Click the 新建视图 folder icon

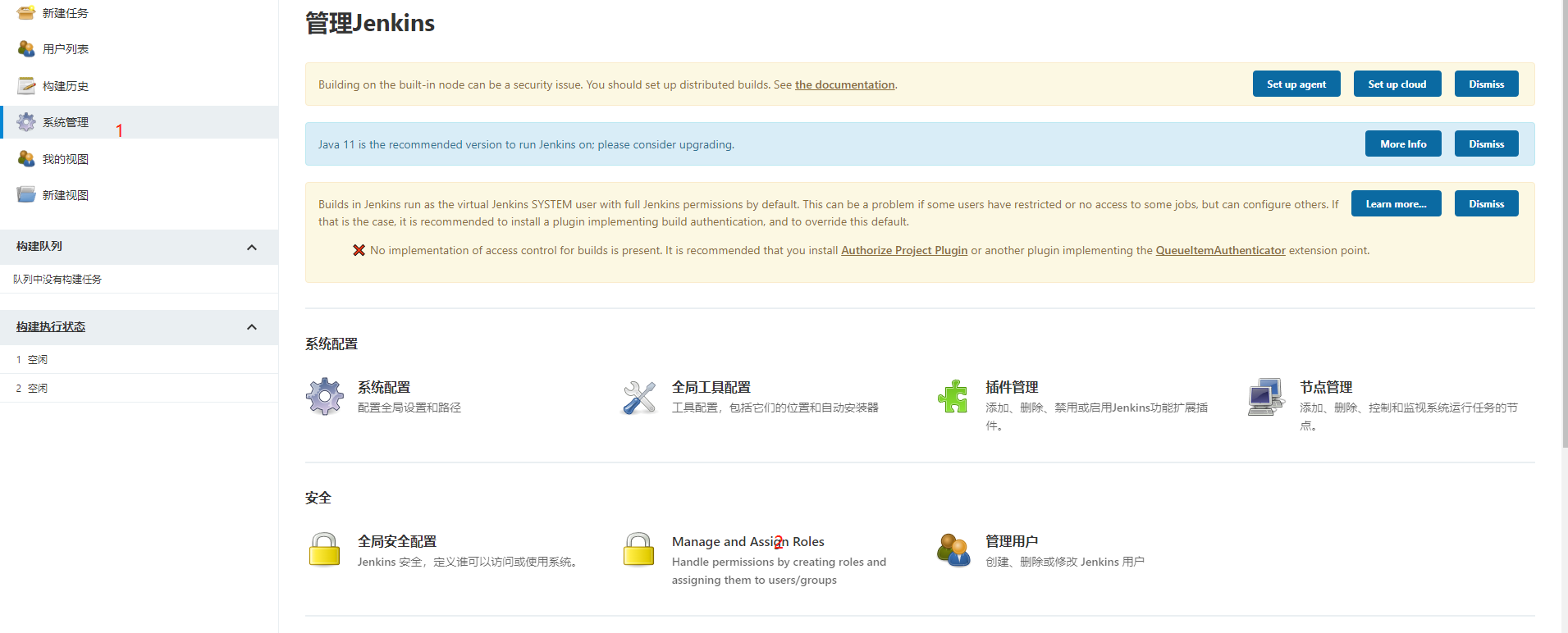coord(26,194)
